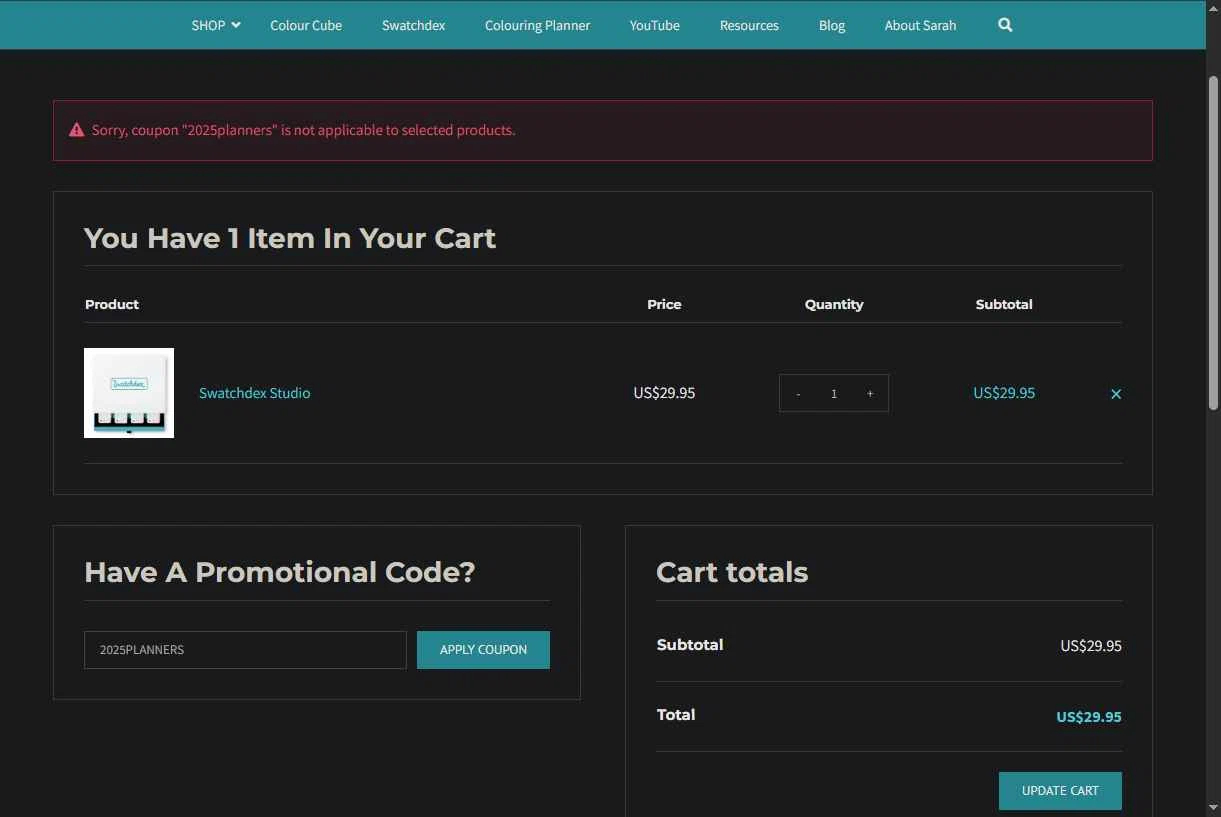Visit the YouTube menu link

[654, 25]
